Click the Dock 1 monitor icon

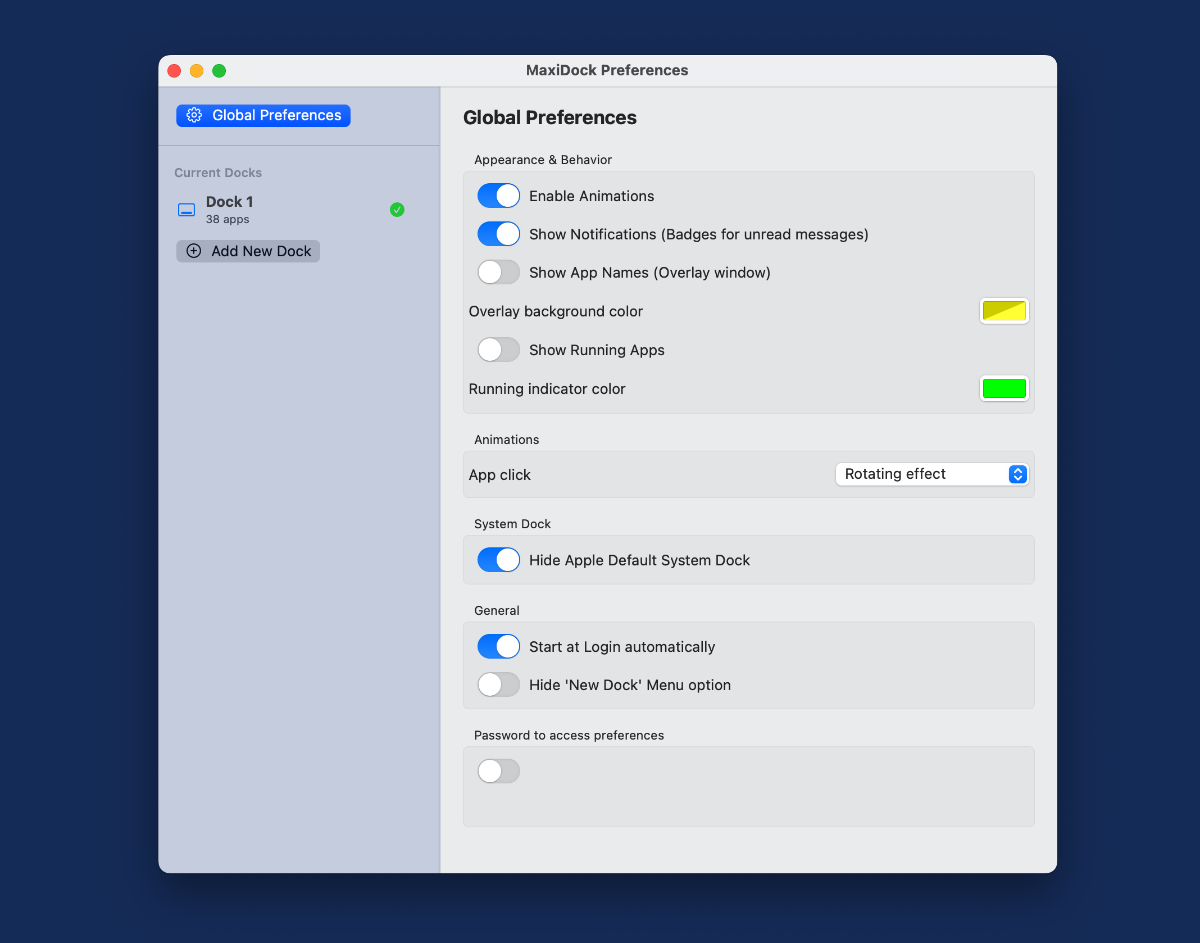coord(186,210)
